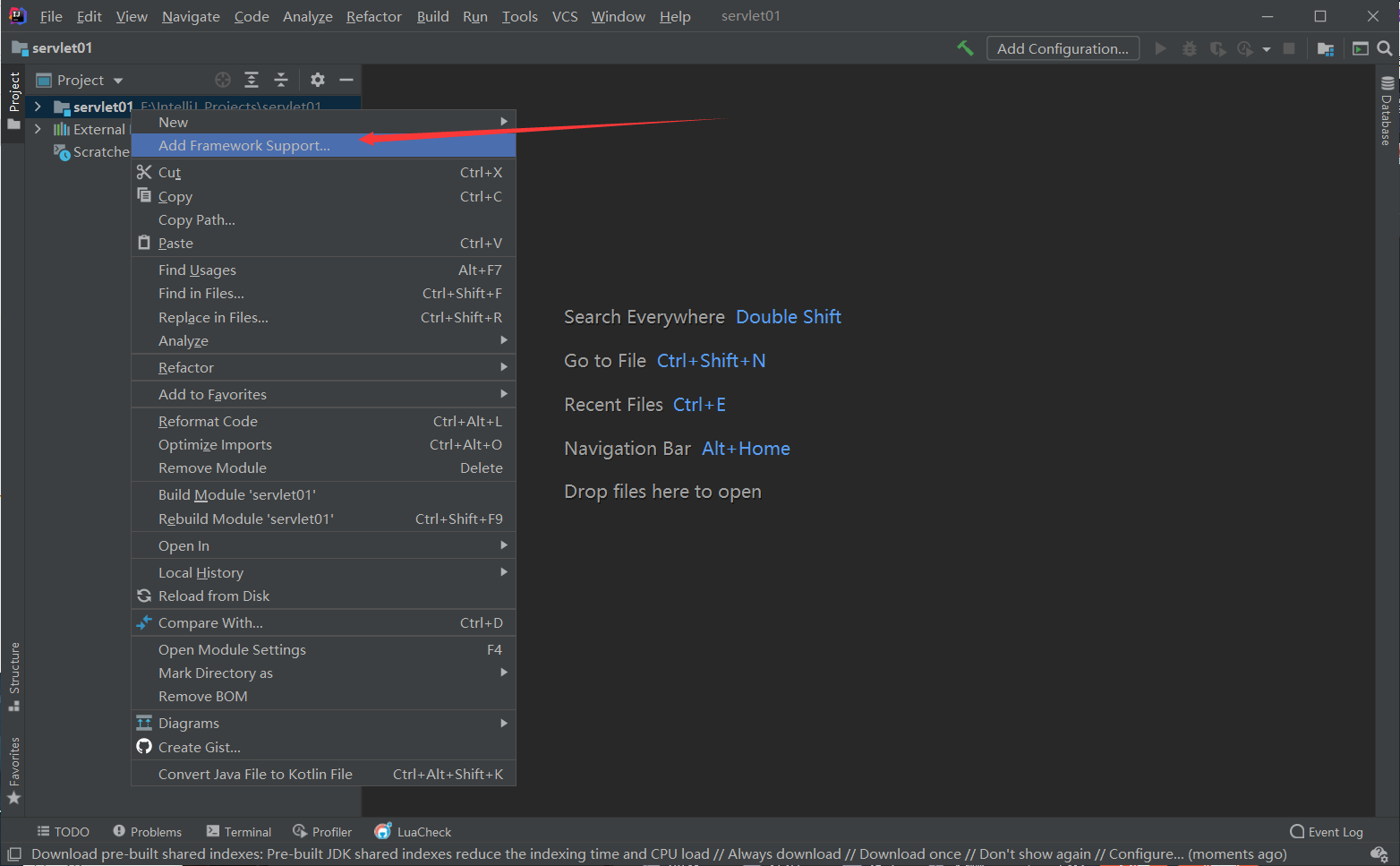Expand Mark Directory as submenu
1400x866 pixels.
pyautogui.click(x=323, y=673)
